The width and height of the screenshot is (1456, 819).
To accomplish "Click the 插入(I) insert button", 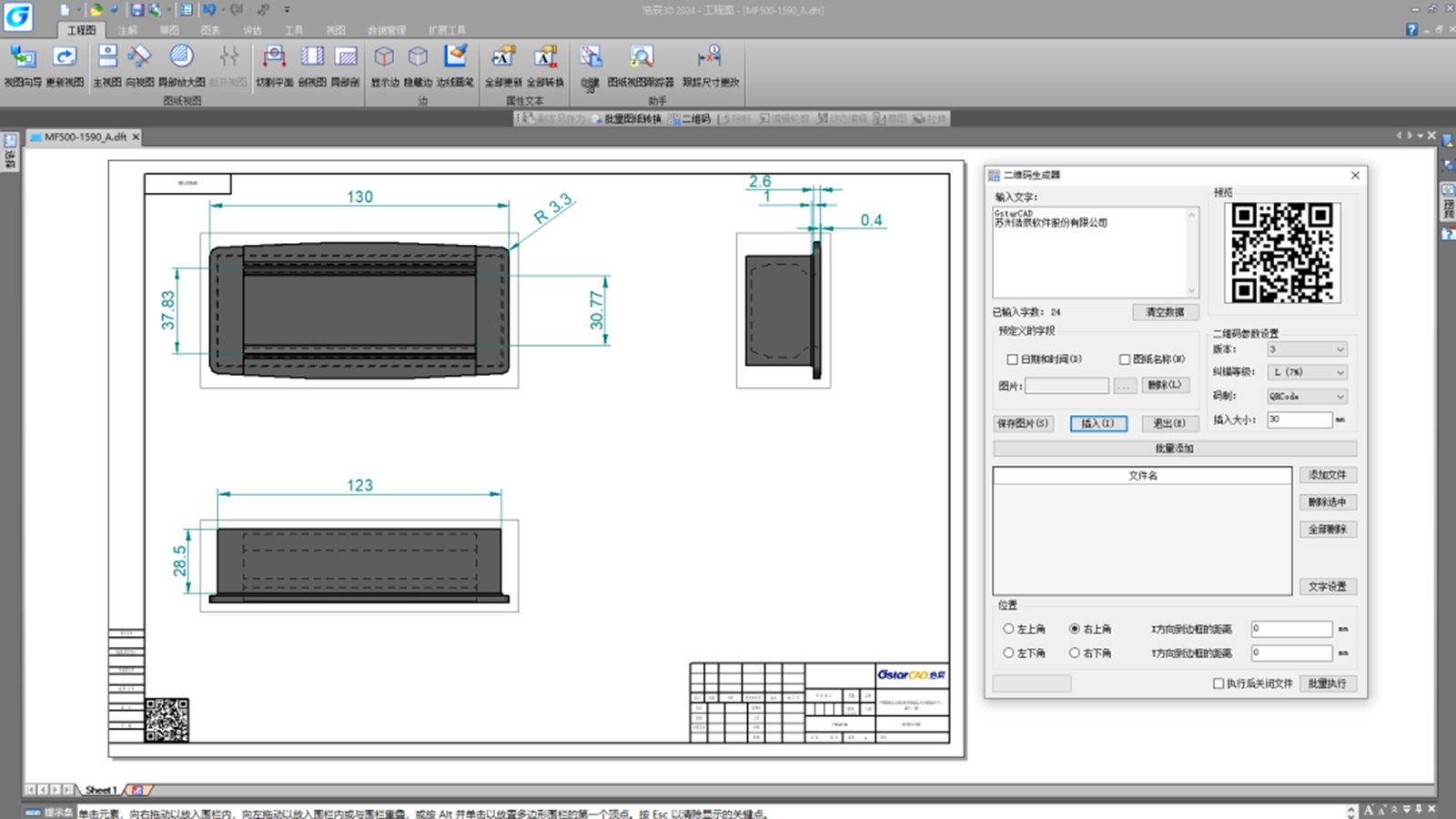I will (x=1098, y=423).
